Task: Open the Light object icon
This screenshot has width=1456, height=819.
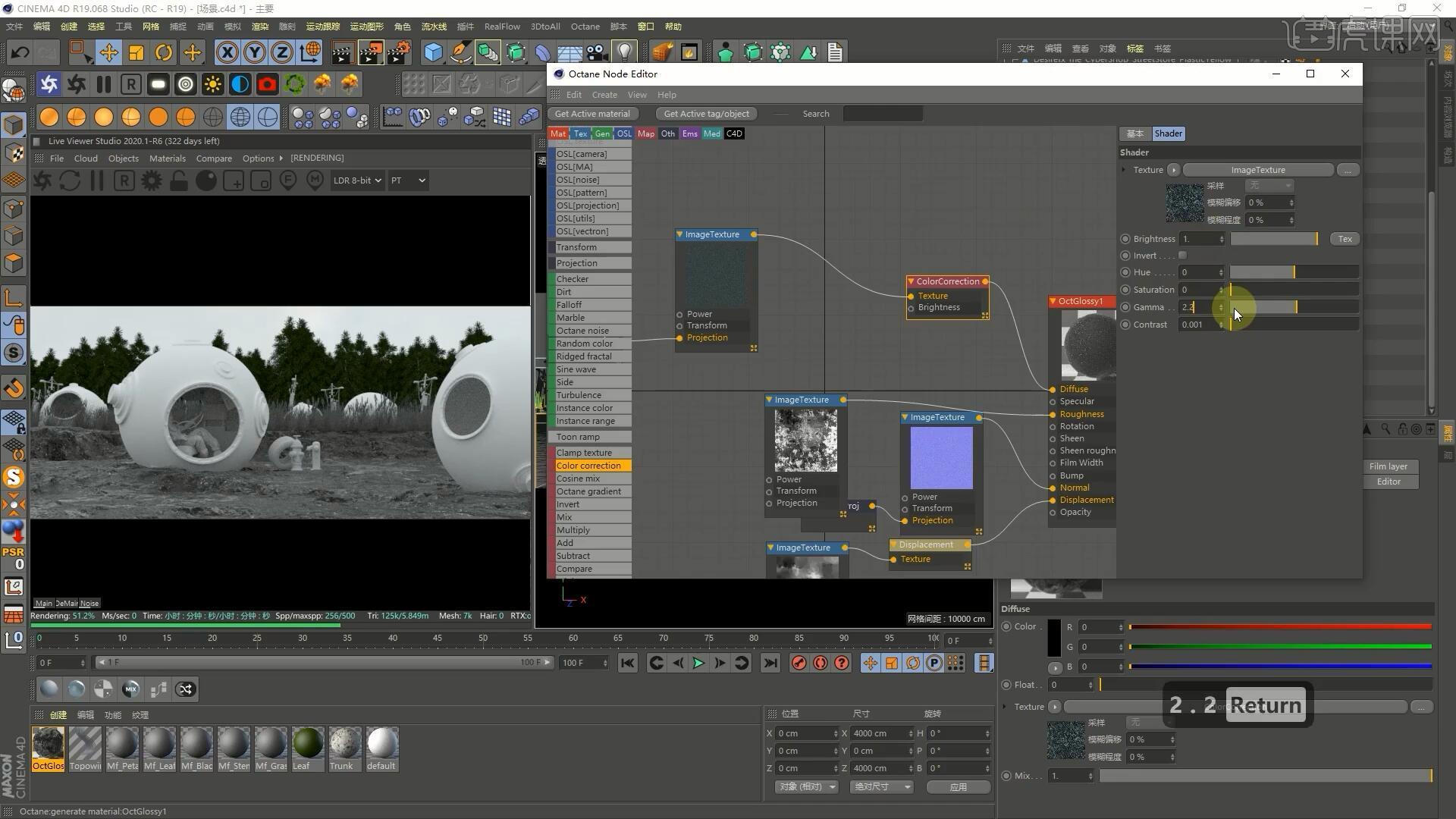Action: point(625,52)
